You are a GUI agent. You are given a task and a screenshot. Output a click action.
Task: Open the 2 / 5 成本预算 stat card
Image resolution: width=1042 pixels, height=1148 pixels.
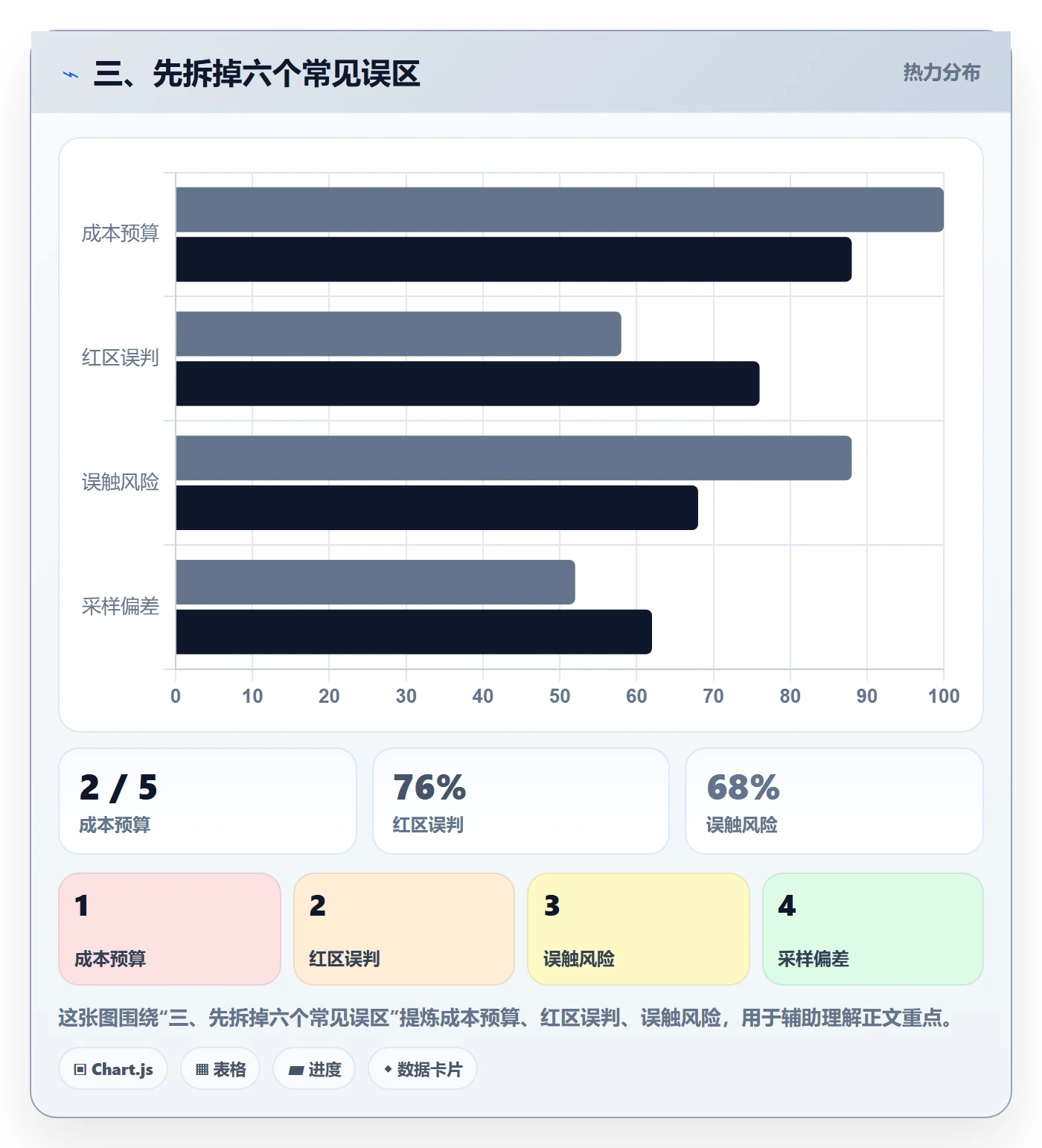(x=208, y=801)
